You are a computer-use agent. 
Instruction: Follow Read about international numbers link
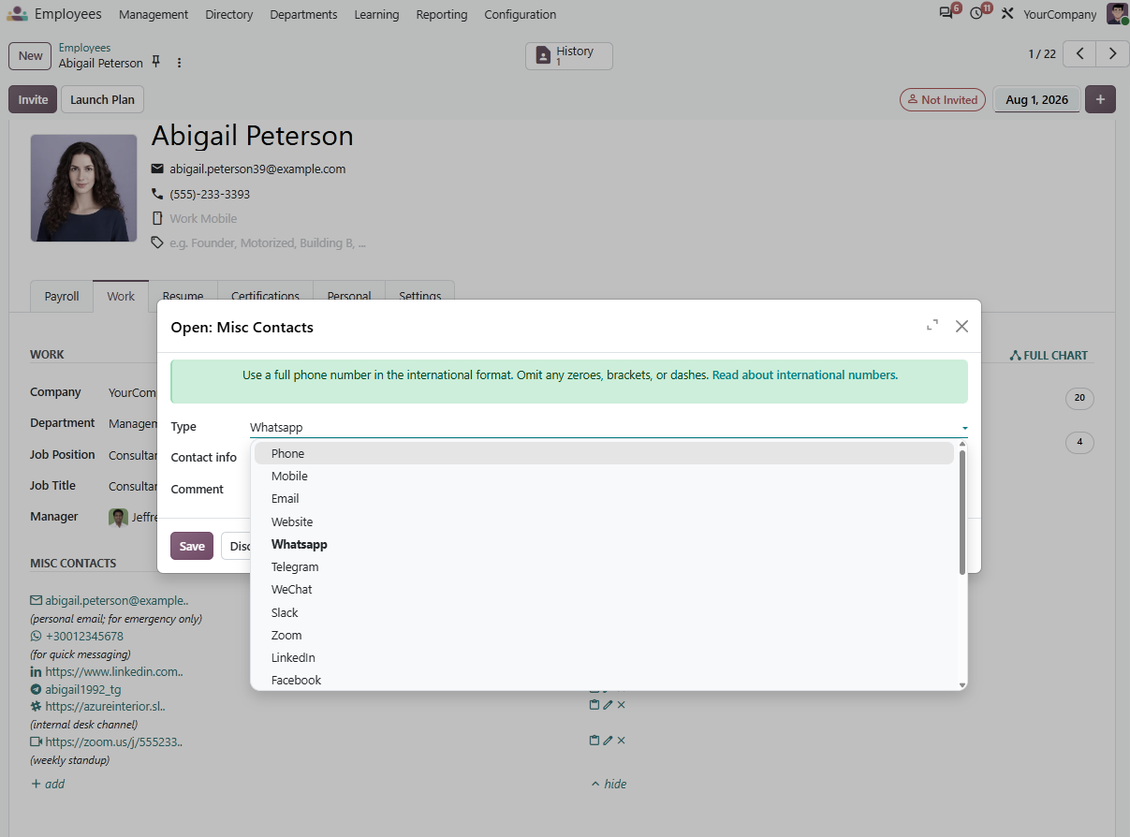805,375
